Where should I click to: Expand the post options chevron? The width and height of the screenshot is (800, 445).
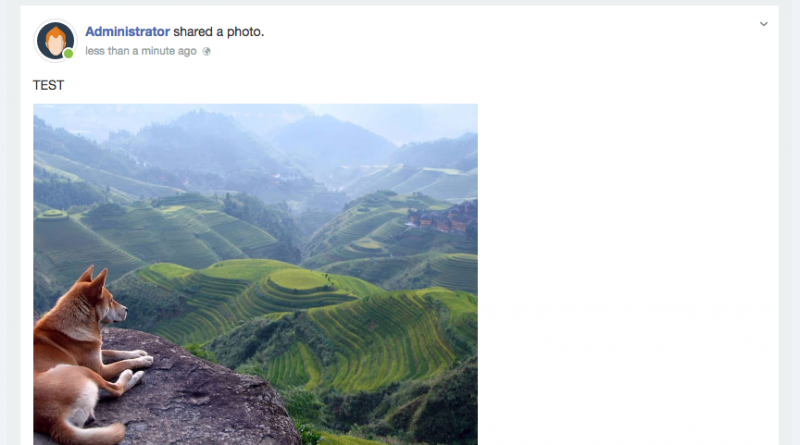click(763, 24)
